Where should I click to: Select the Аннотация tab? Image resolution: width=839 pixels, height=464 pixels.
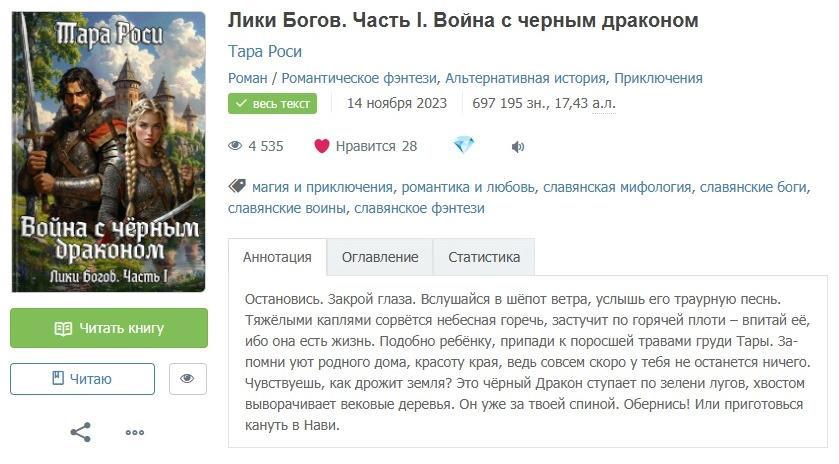(277, 257)
